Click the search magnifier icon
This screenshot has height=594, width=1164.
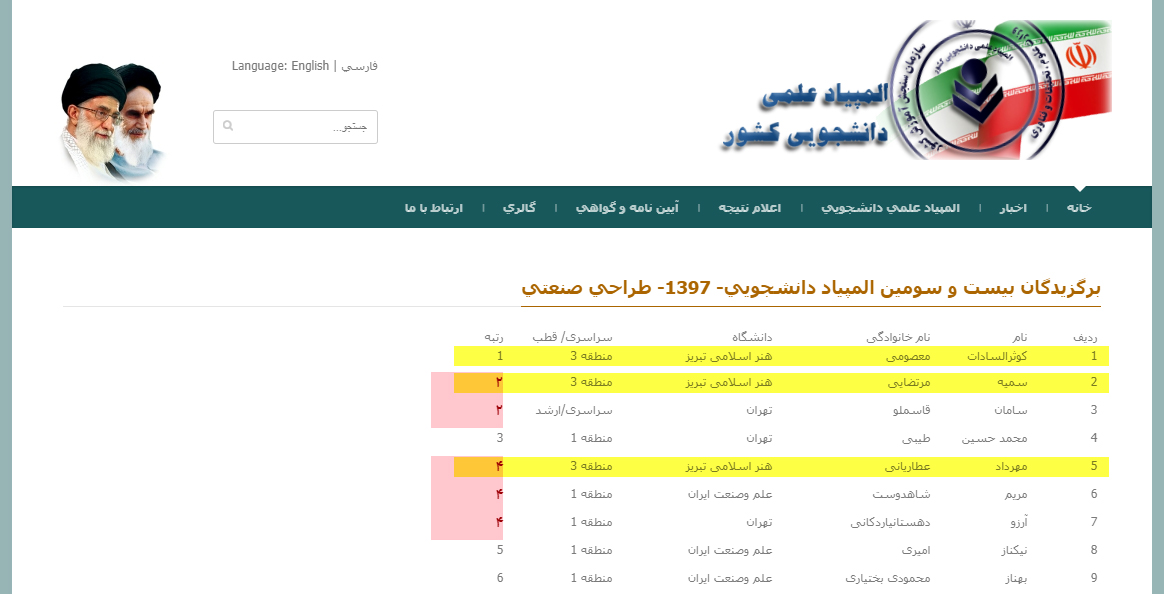coord(228,125)
